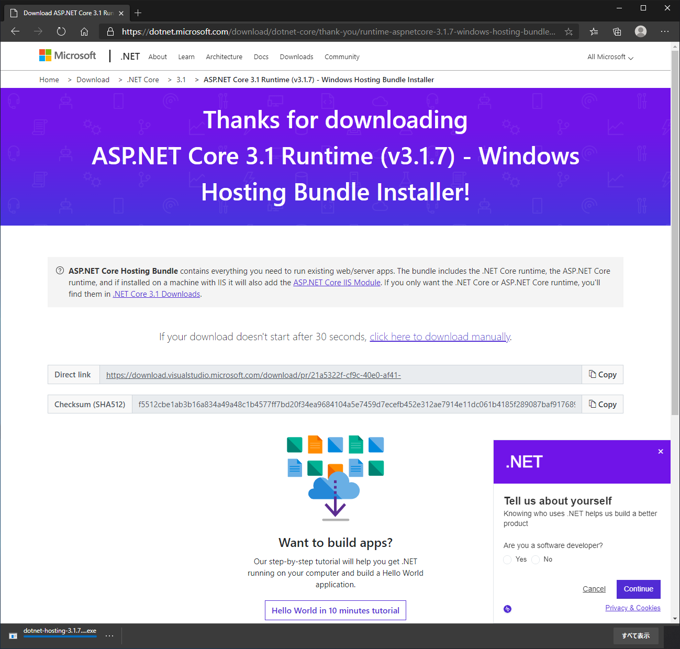The image size is (680, 649).
Task: Open the Learn menu item
Action: (186, 57)
